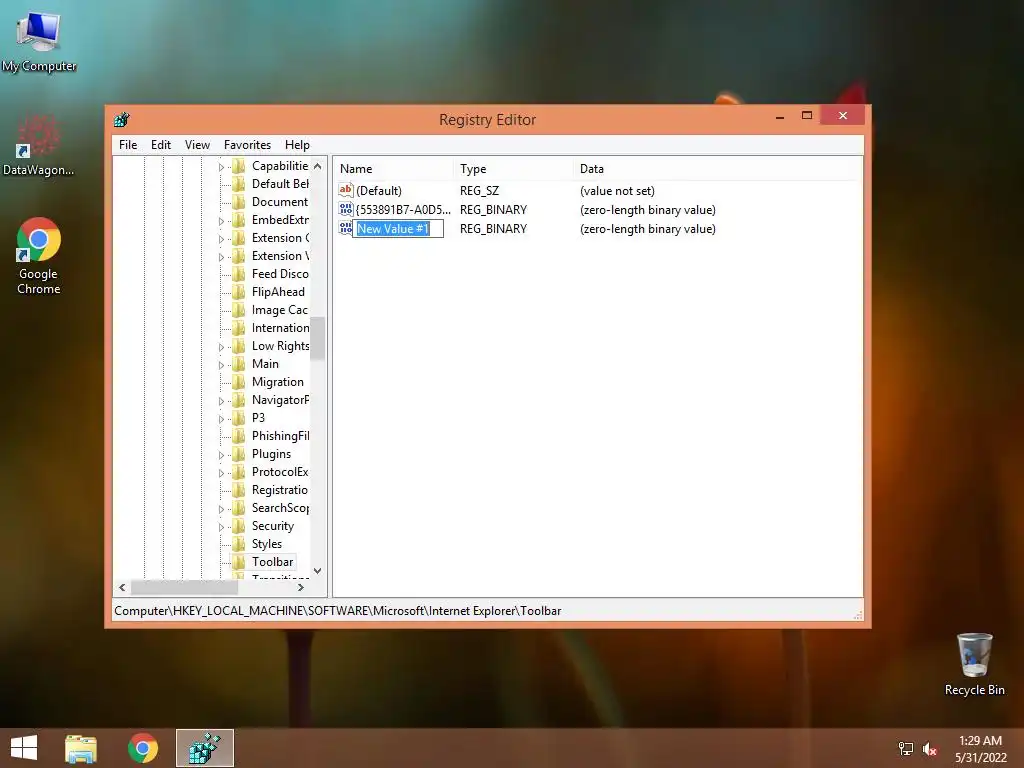1024x768 pixels.
Task: Select the FlipAhead folder icon
Action: [x=239, y=292]
